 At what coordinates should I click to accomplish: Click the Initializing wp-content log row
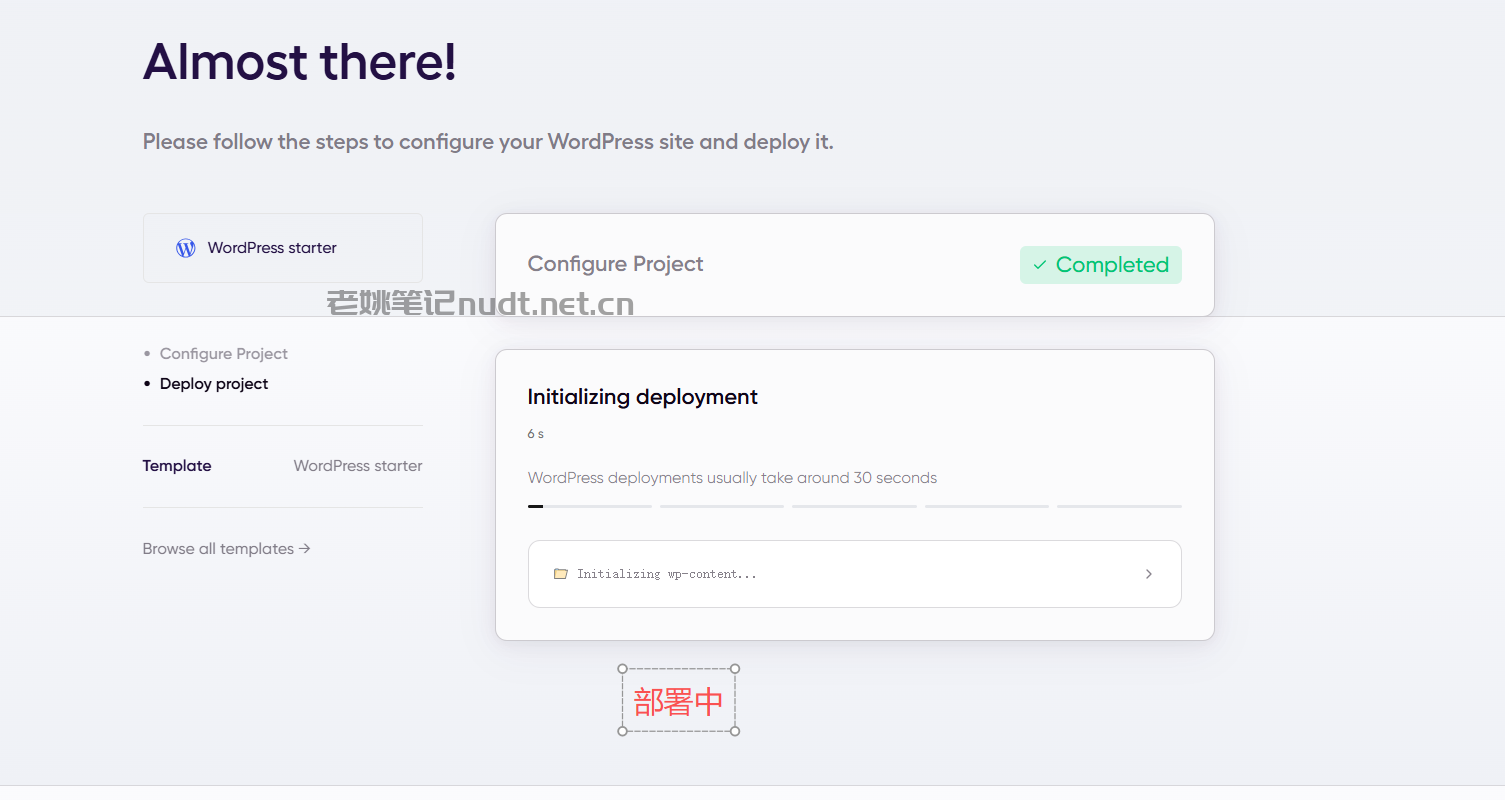(855, 574)
